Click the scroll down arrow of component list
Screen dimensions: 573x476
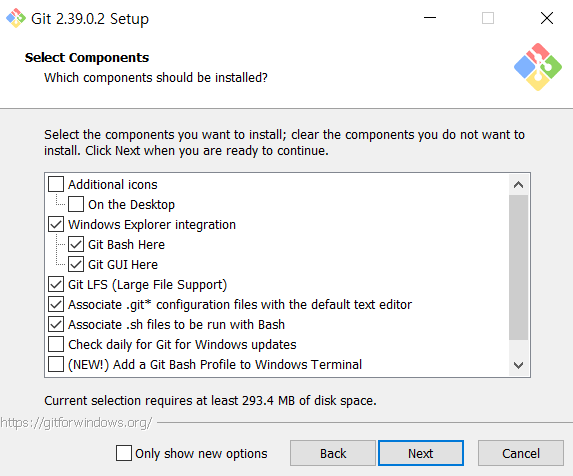tap(518, 365)
